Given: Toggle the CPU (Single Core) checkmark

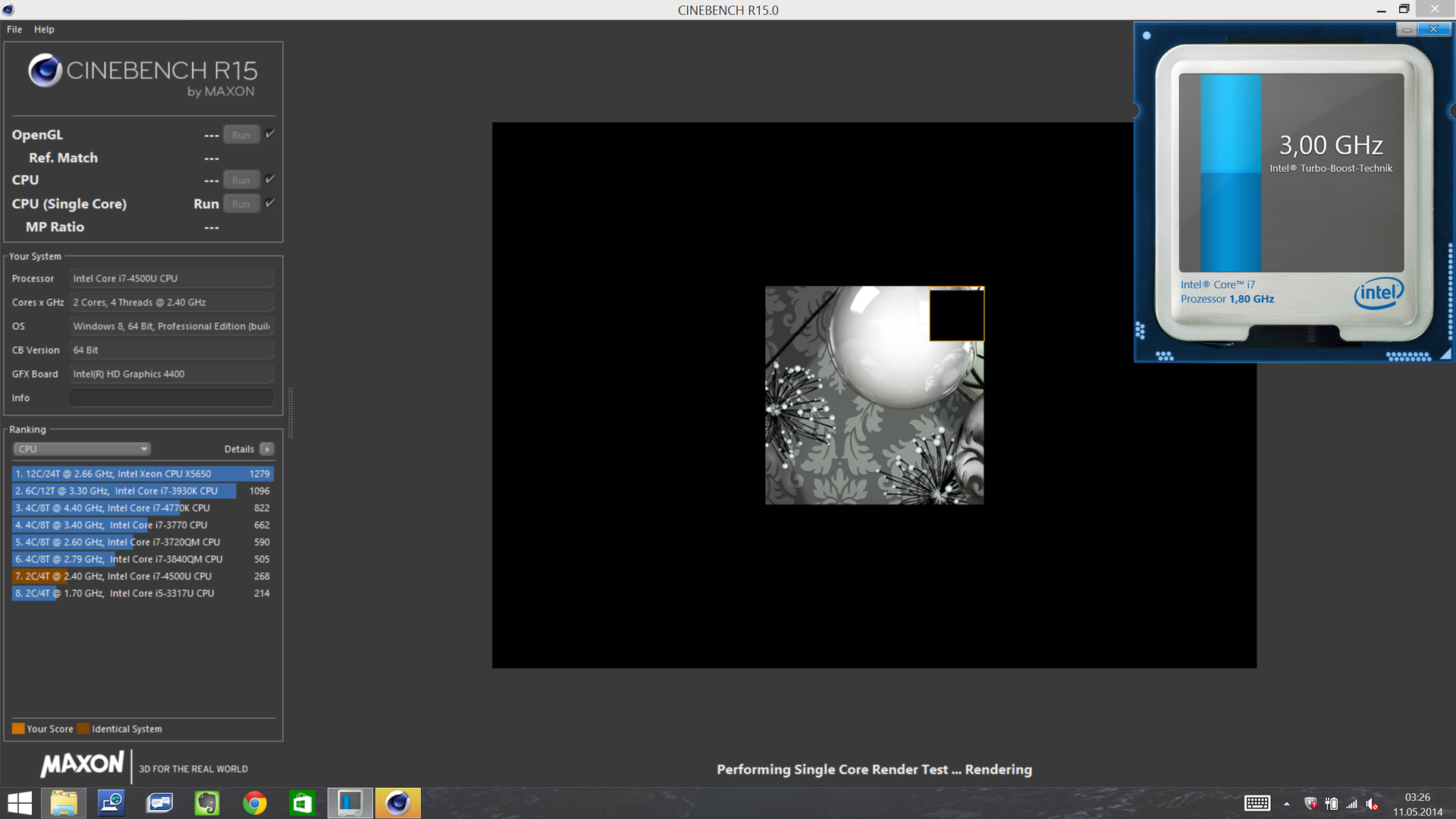Looking at the screenshot, I should pos(270,203).
